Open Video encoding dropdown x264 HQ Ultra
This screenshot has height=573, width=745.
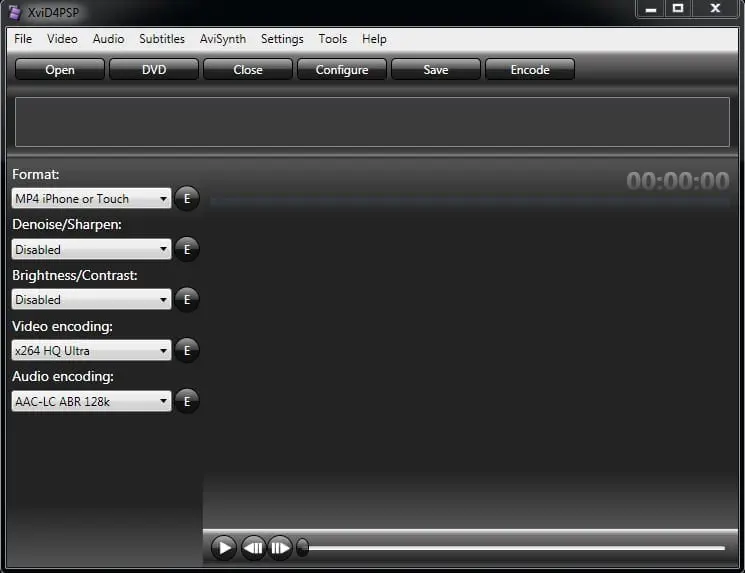point(91,351)
